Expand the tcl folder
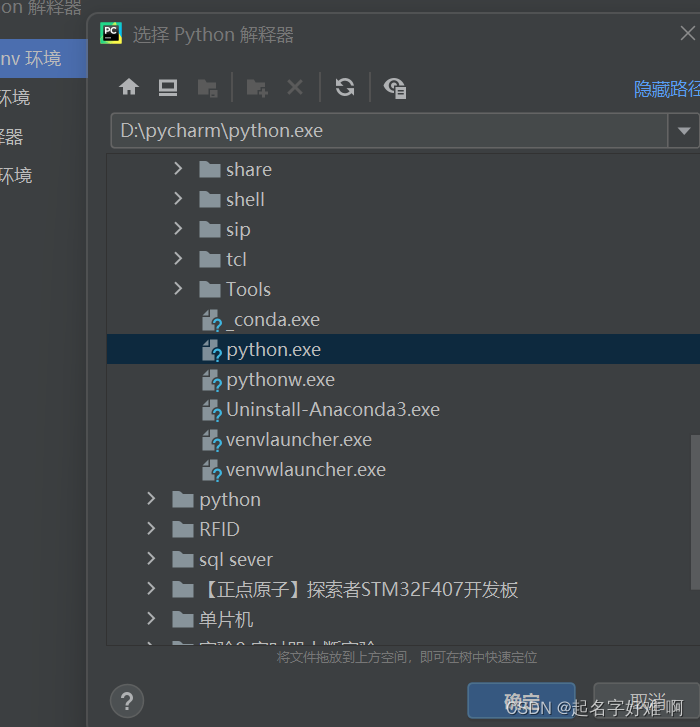The width and height of the screenshot is (700, 727). (178, 258)
